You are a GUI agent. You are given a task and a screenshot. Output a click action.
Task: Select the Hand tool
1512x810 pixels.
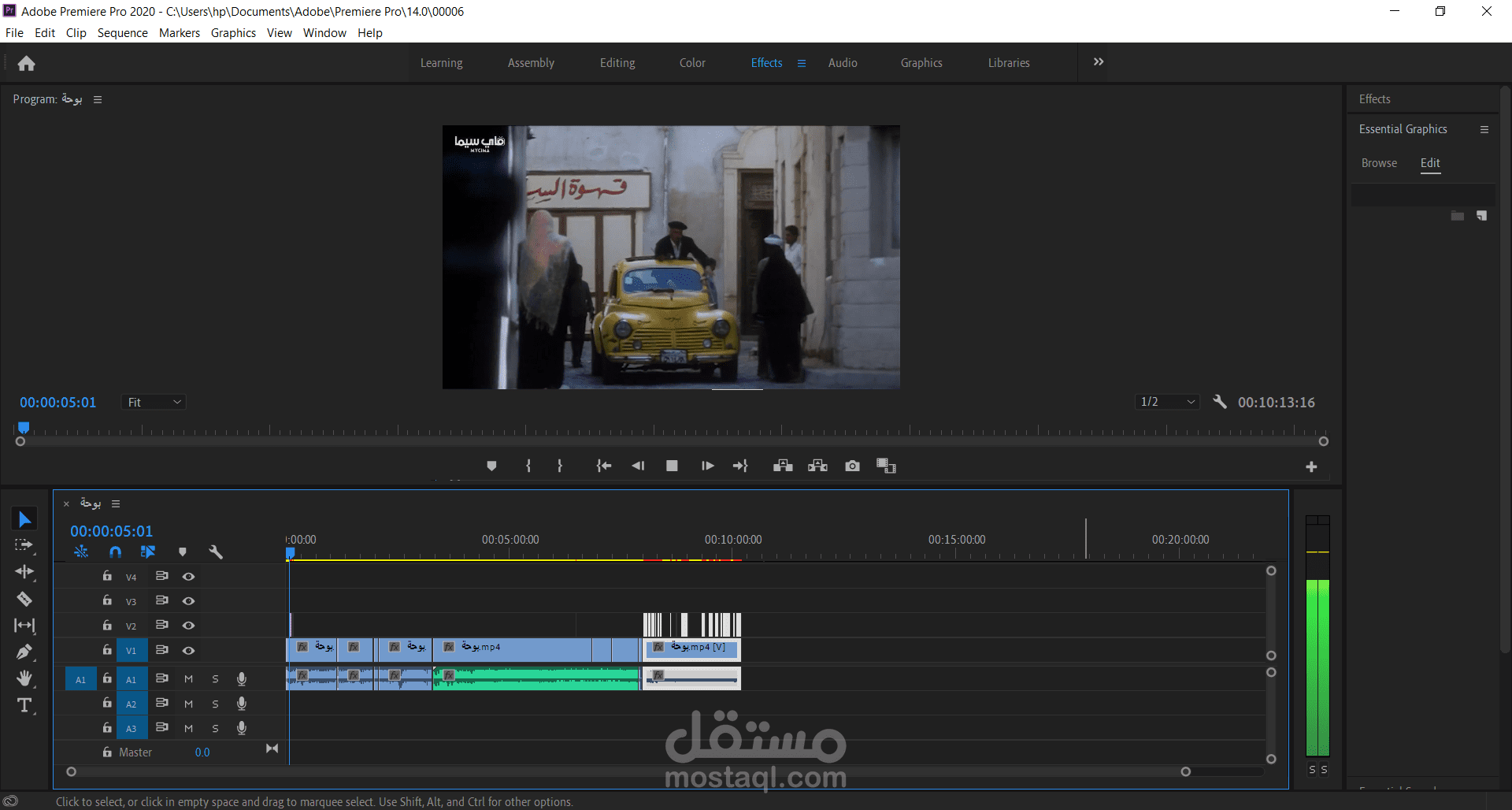pyautogui.click(x=24, y=678)
